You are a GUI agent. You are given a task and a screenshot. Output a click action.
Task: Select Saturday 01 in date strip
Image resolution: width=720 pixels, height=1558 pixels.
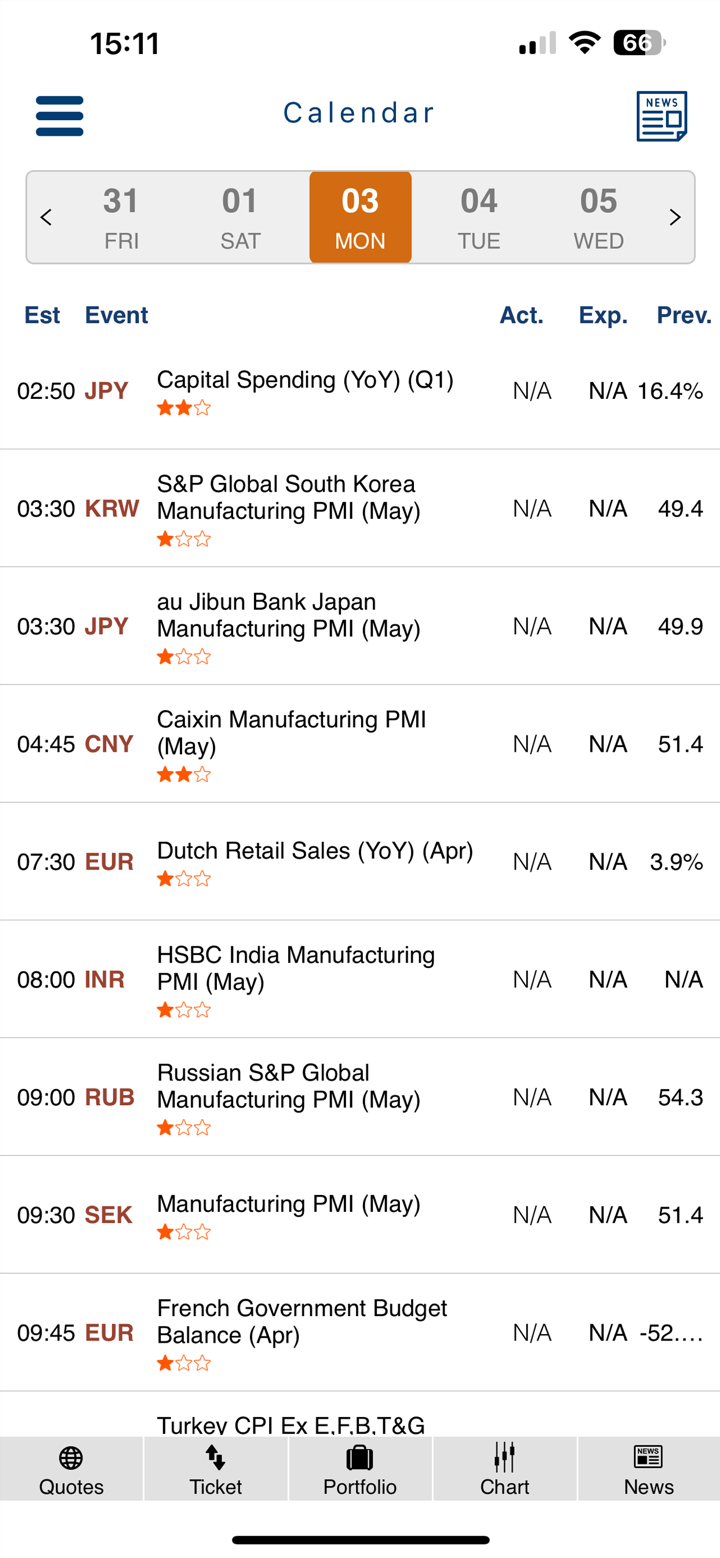[240, 217]
